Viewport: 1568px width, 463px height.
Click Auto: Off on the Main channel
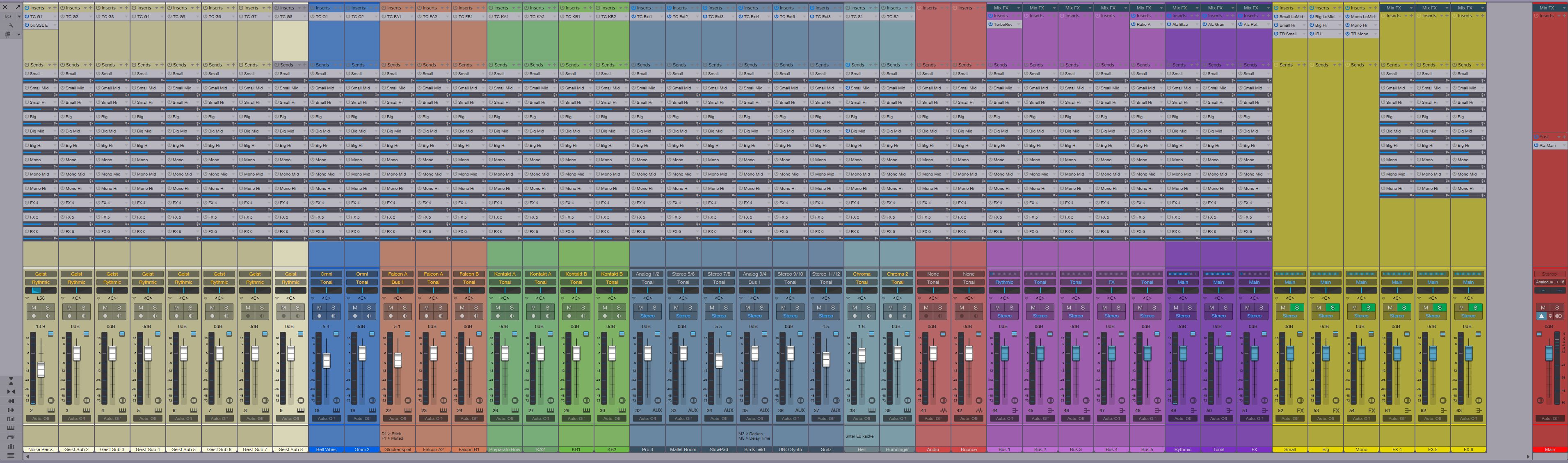point(1550,419)
